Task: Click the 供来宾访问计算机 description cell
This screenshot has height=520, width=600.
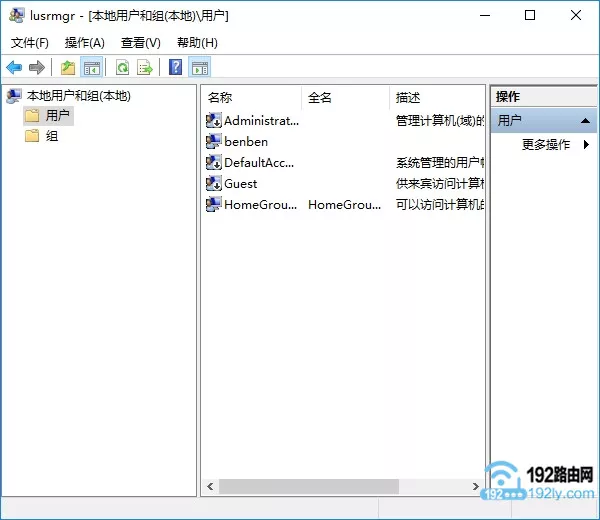Action: (x=440, y=184)
